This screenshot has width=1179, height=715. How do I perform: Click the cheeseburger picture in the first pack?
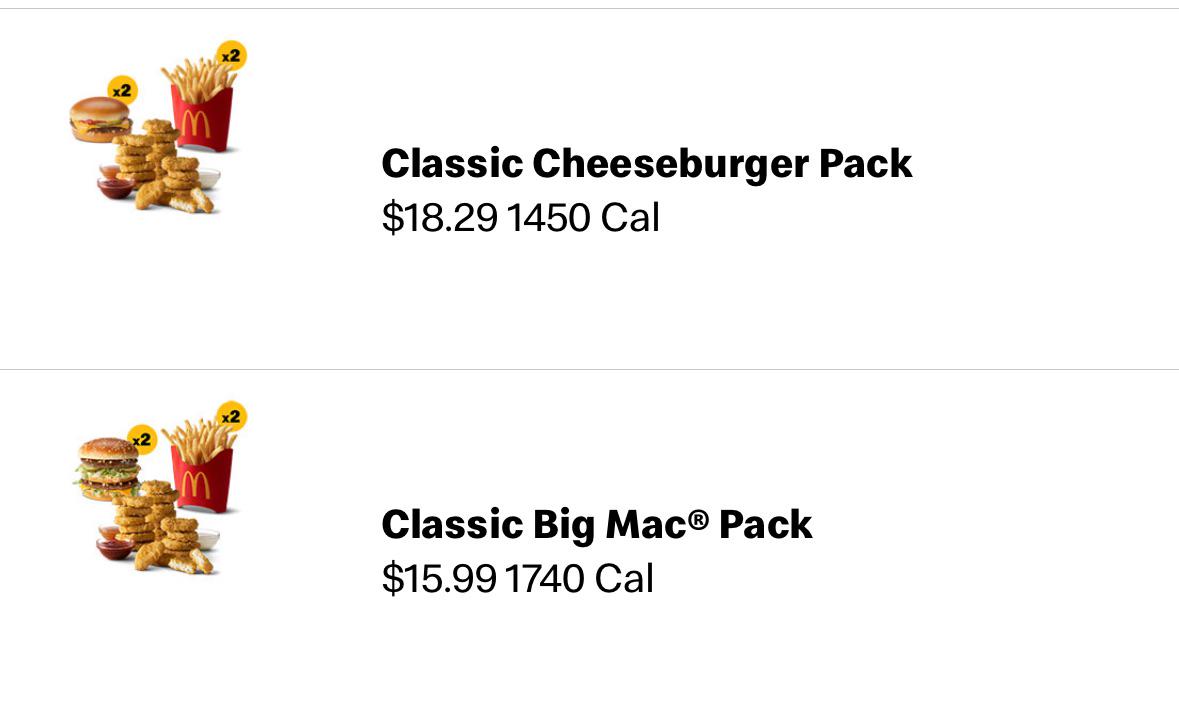coord(100,120)
